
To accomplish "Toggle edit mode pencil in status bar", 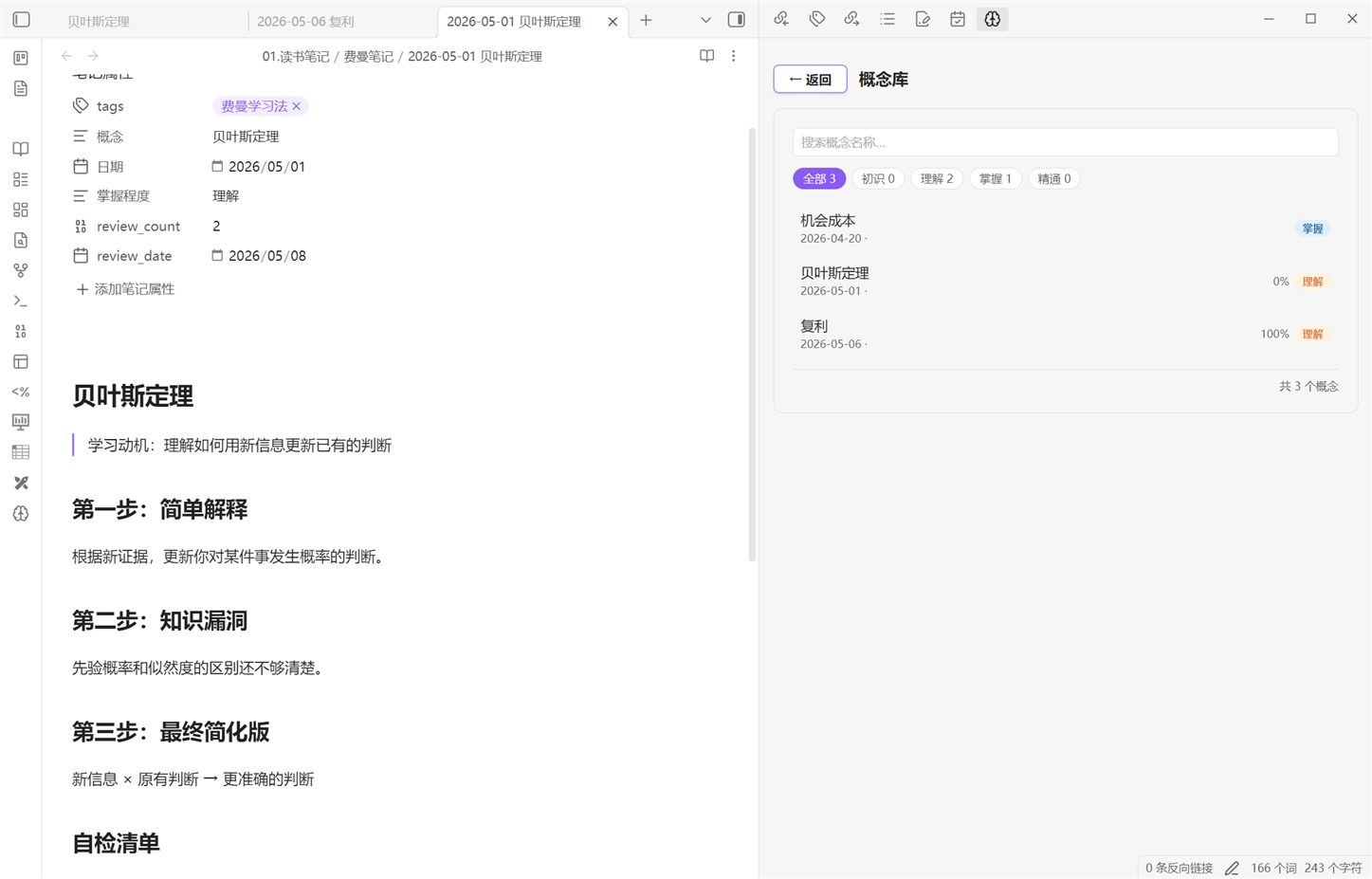I will [x=1232, y=868].
